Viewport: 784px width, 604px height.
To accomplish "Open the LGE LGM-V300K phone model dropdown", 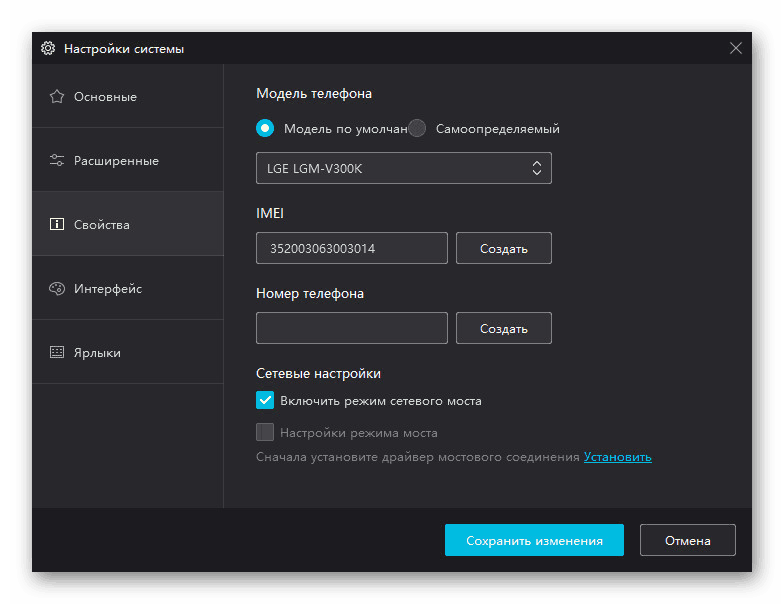I will click(404, 168).
